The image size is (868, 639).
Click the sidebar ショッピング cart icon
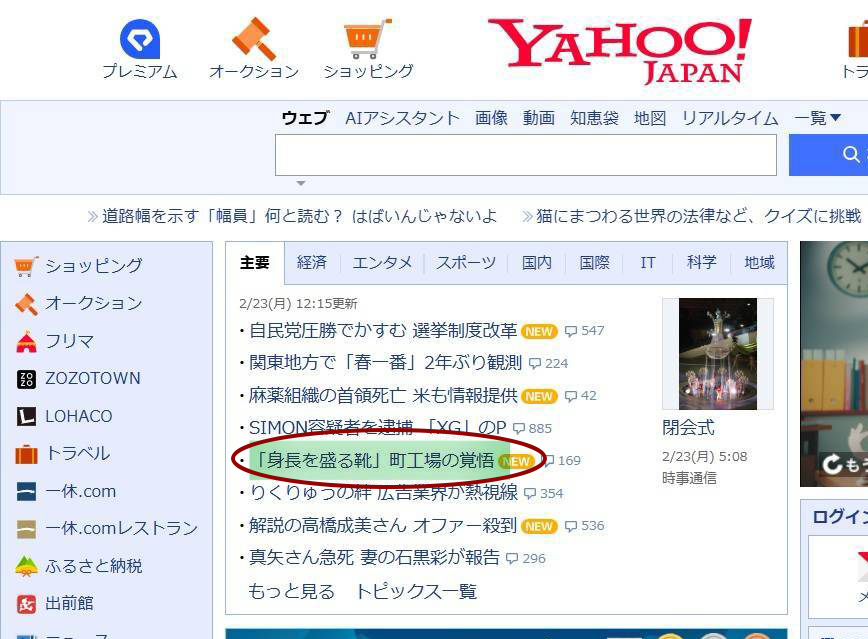click(26, 266)
